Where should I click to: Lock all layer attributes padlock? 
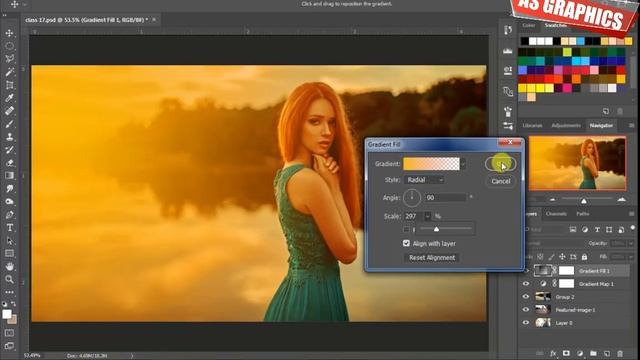click(x=584, y=257)
